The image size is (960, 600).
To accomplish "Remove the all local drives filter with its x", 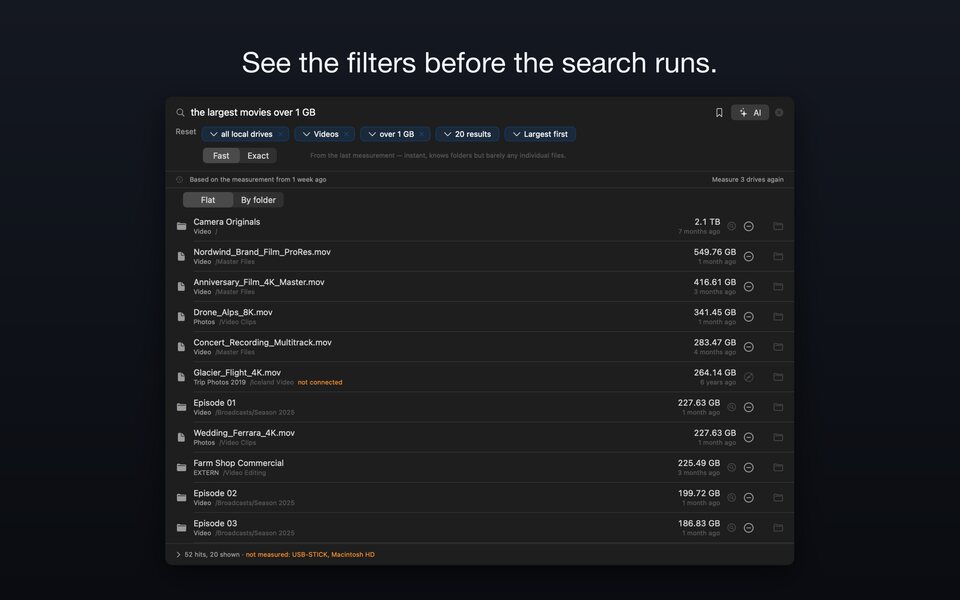I will (x=281, y=134).
